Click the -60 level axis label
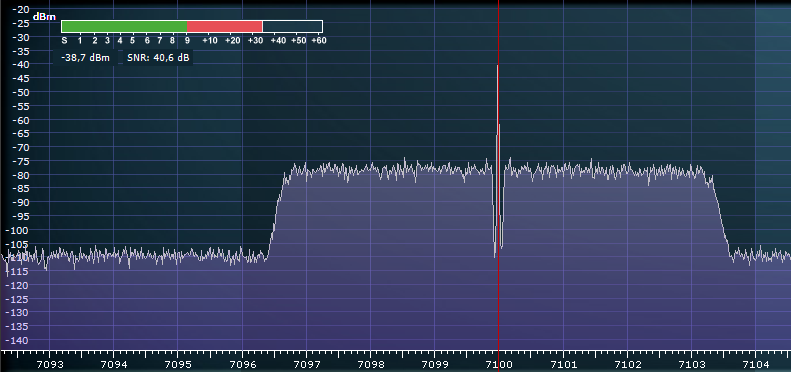The width and height of the screenshot is (791, 372). [x=21, y=120]
